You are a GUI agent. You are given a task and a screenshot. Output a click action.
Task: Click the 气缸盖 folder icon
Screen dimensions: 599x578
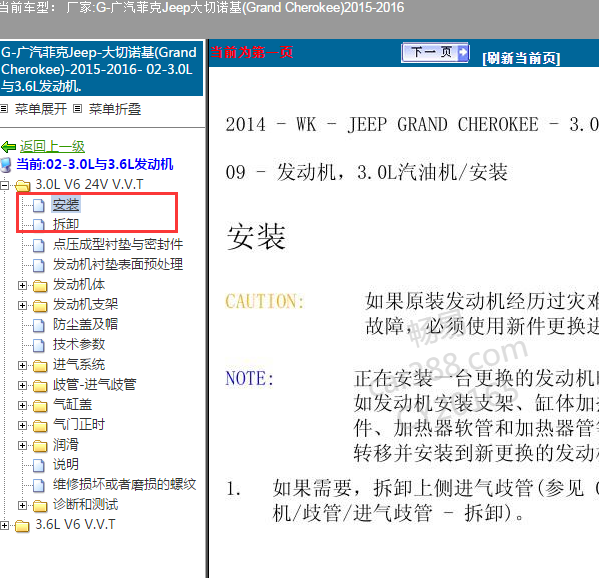point(40,405)
